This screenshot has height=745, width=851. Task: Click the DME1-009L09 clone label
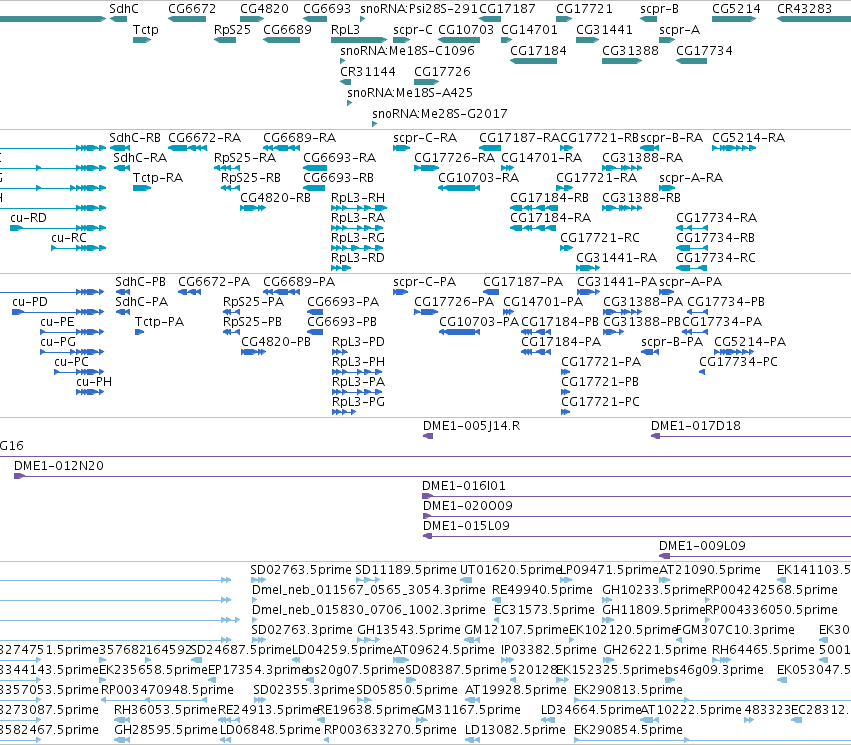coord(702,546)
